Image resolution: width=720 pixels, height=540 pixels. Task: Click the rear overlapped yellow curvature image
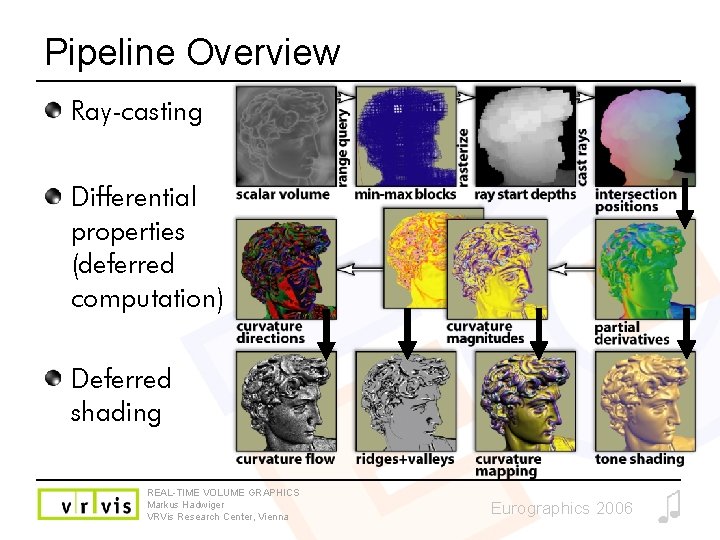coord(415,259)
